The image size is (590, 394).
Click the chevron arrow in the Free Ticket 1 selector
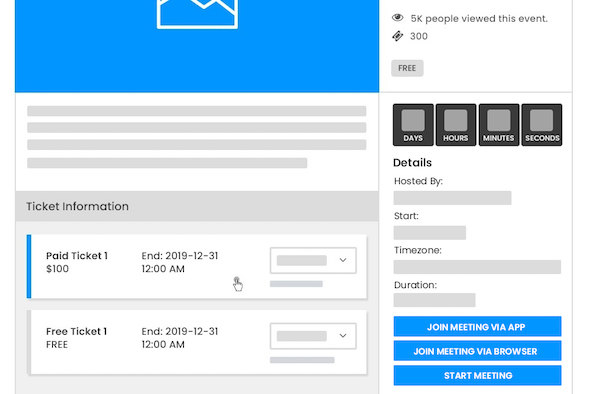click(x=343, y=336)
